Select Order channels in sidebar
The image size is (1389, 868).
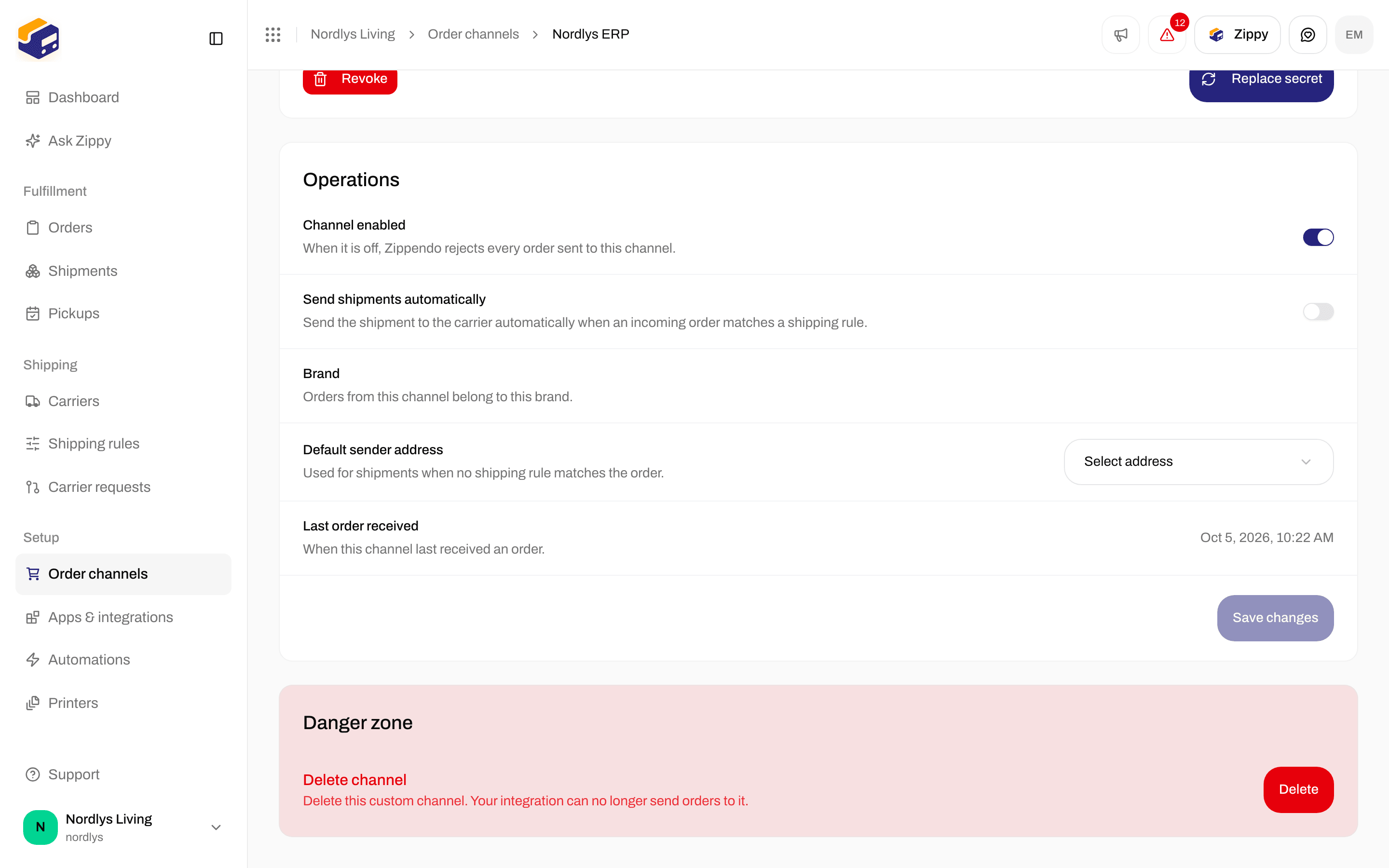point(123,574)
